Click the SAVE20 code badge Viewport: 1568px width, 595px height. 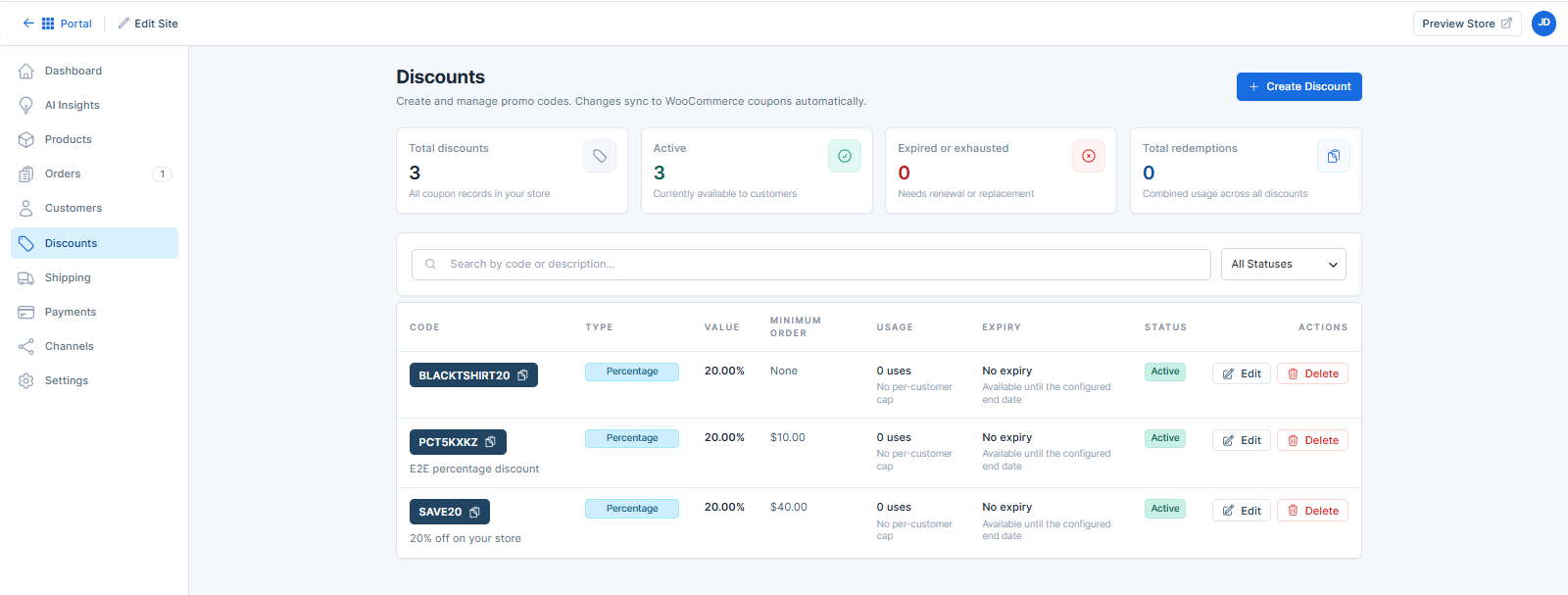pos(450,512)
